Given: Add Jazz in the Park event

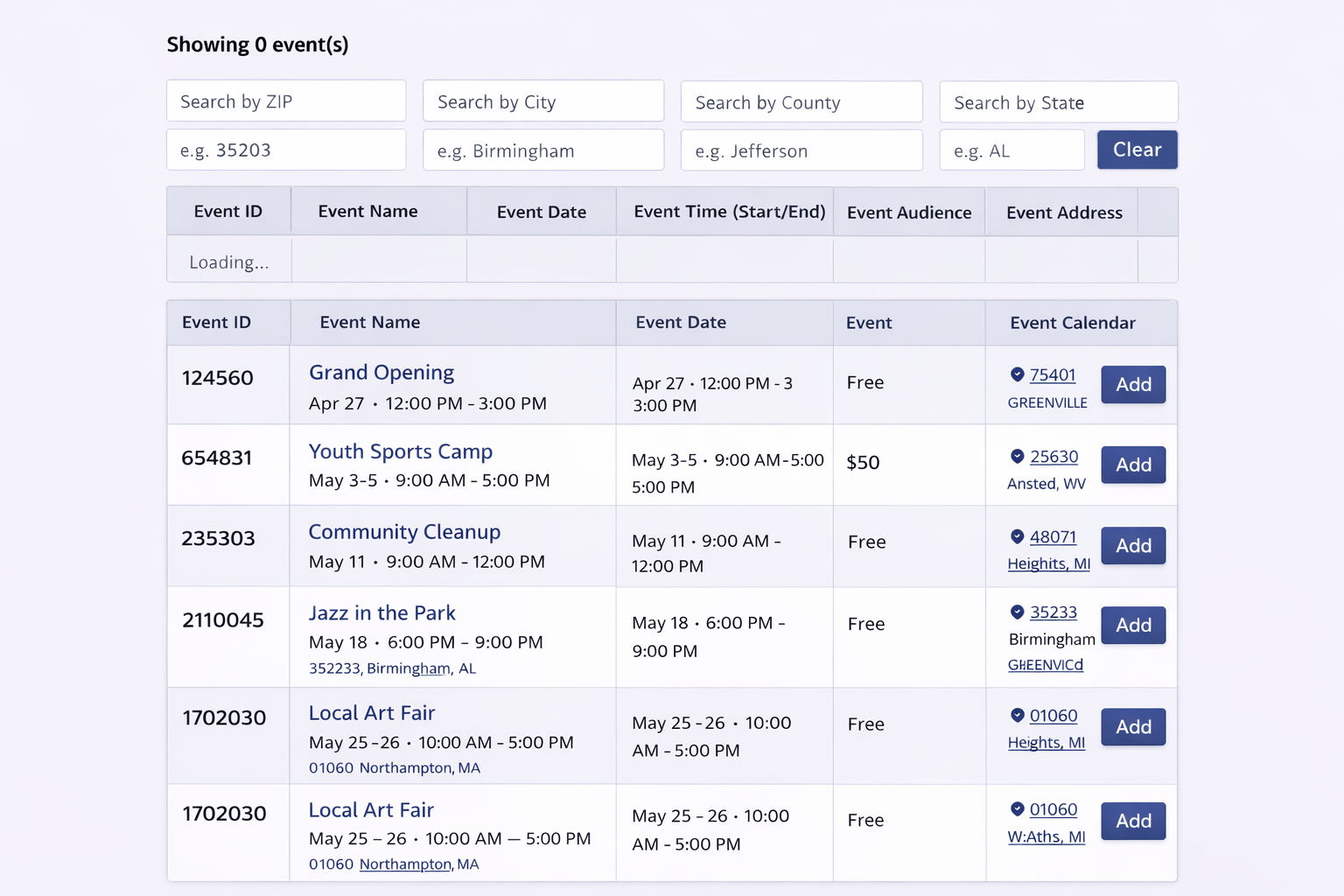Looking at the screenshot, I should 1133,625.
